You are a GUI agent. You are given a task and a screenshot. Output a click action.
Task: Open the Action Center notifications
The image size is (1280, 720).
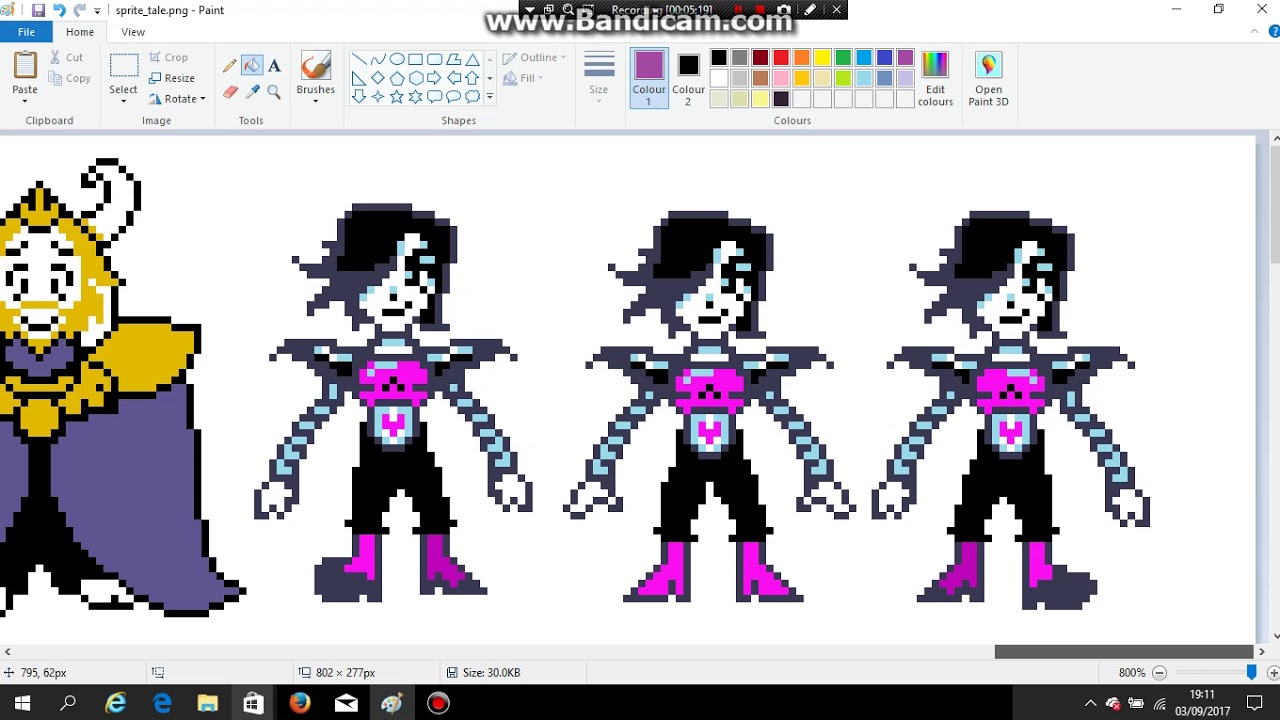point(1255,703)
